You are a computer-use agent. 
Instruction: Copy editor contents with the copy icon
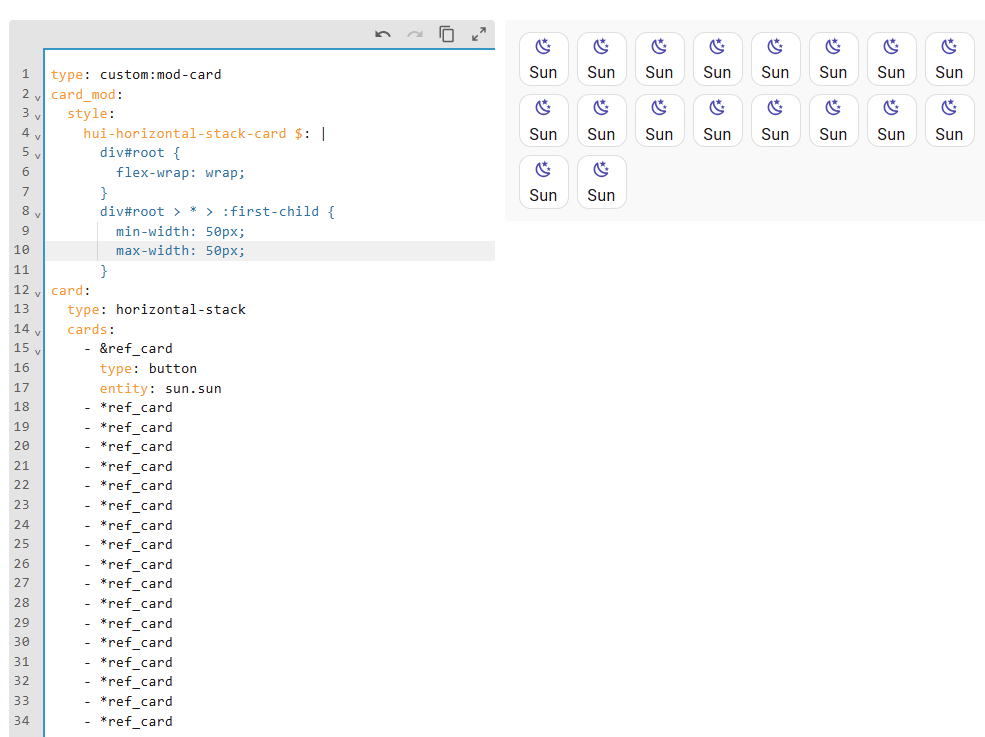pos(447,35)
